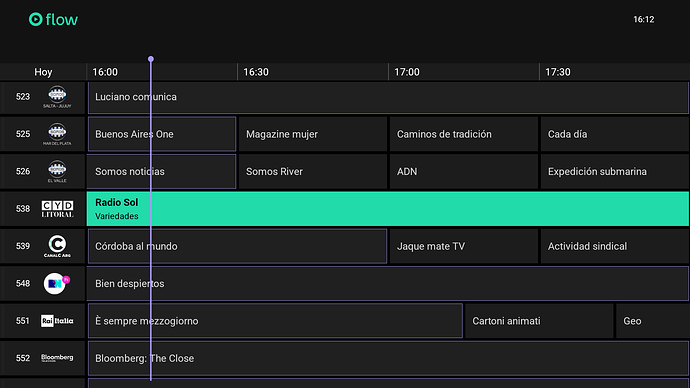The width and height of the screenshot is (690, 388).
Task: Open the Jaque mate TV program
Action: click(x=464, y=246)
